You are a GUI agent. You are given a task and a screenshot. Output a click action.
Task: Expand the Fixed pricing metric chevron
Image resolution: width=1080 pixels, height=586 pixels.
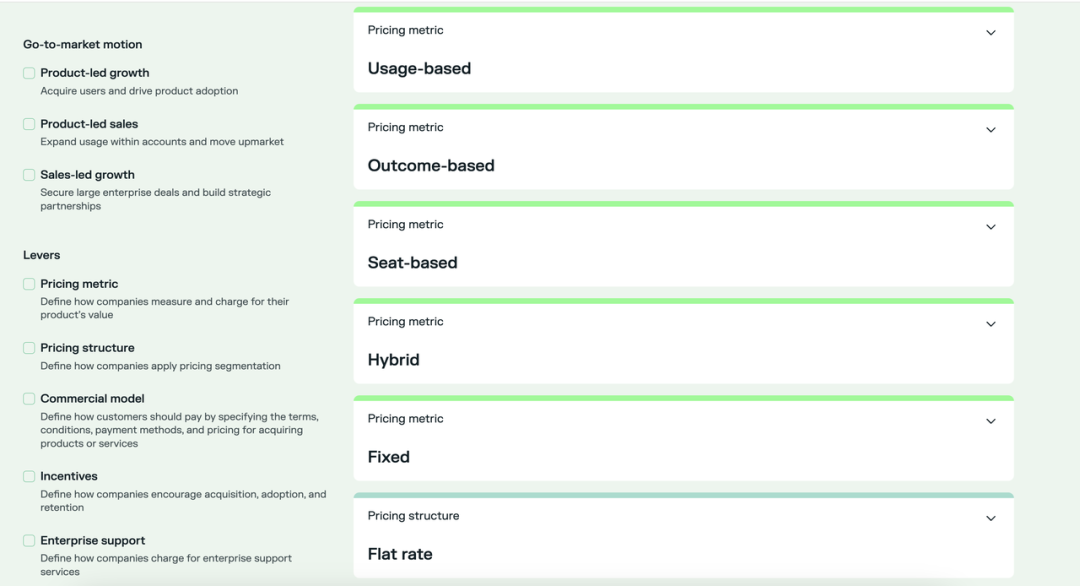point(990,421)
